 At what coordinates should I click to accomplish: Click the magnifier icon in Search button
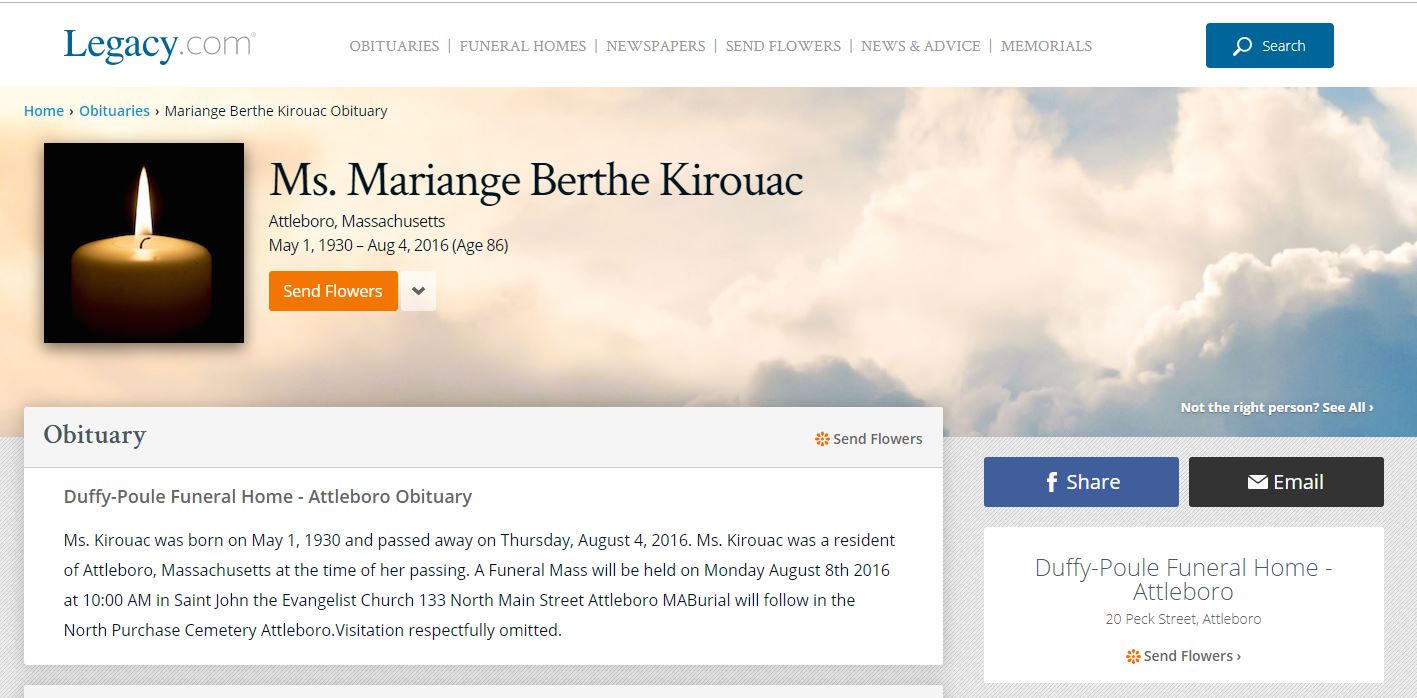(x=1242, y=46)
